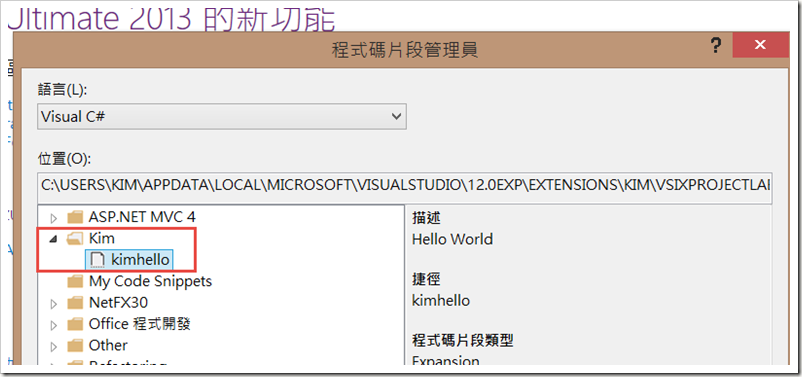Select the NetFX30 tree item
The width and height of the screenshot is (802, 377).
pos(118,303)
